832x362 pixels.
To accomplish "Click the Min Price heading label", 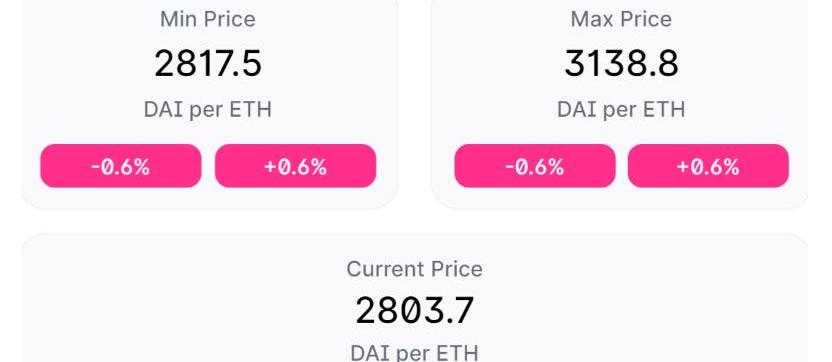I will pos(208,20).
